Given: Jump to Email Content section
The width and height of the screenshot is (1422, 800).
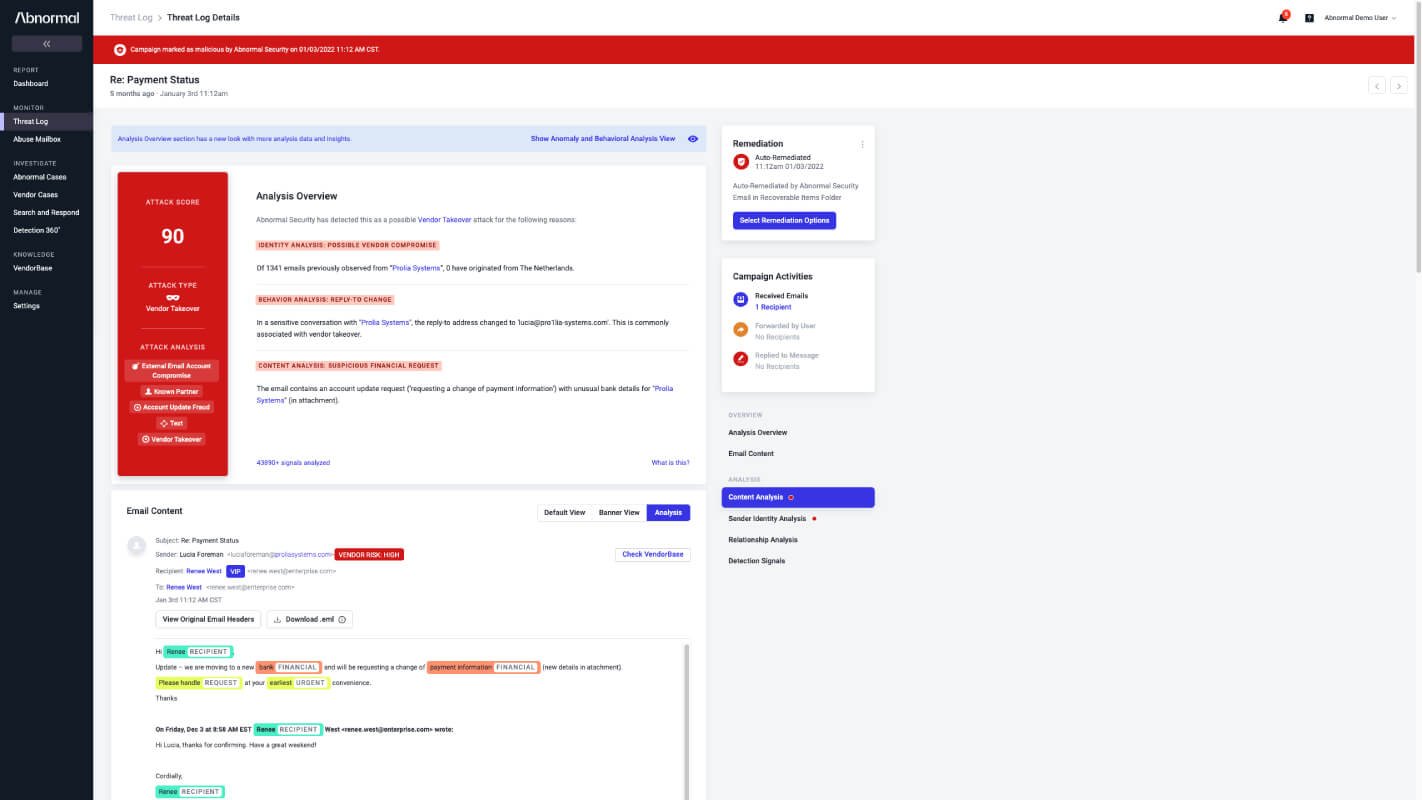Looking at the screenshot, I should pos(751,454).
